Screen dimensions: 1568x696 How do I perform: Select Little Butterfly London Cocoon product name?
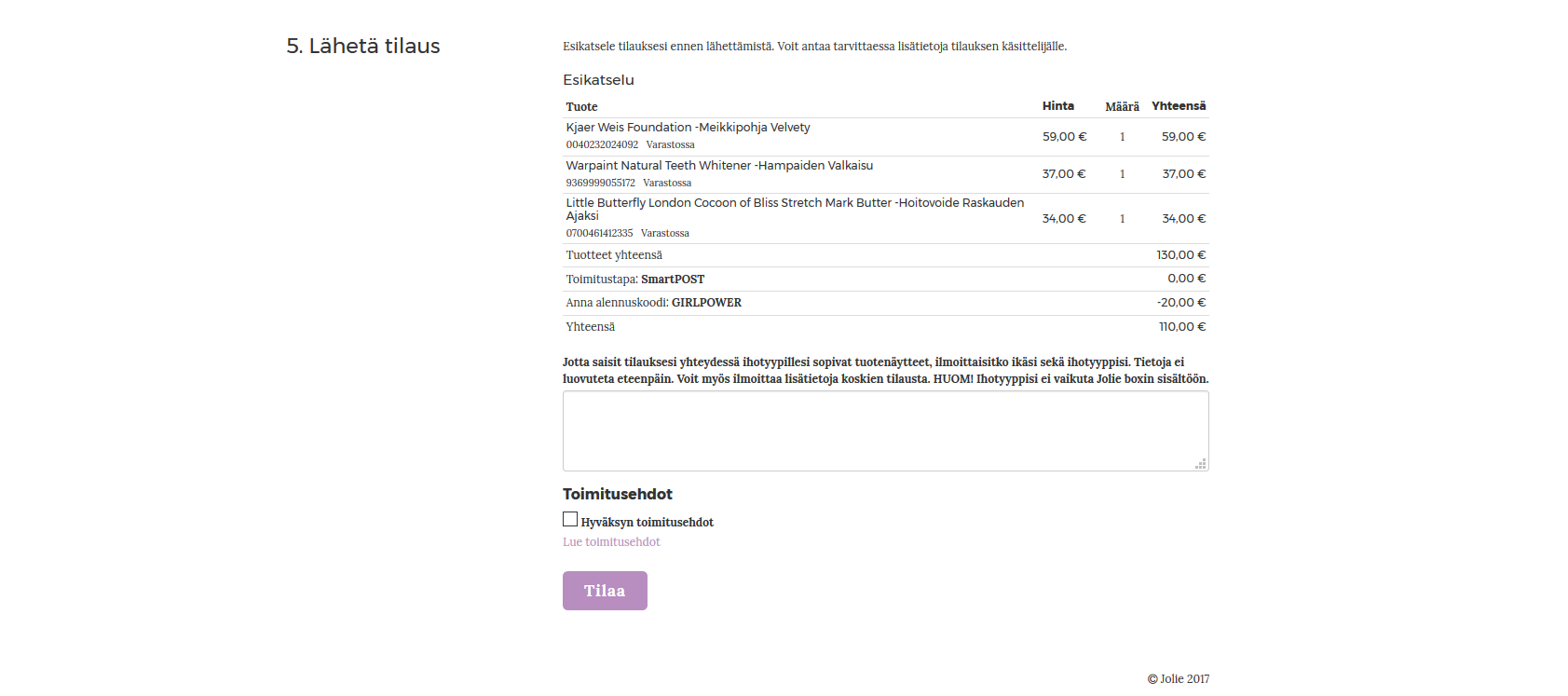(794, 203)
